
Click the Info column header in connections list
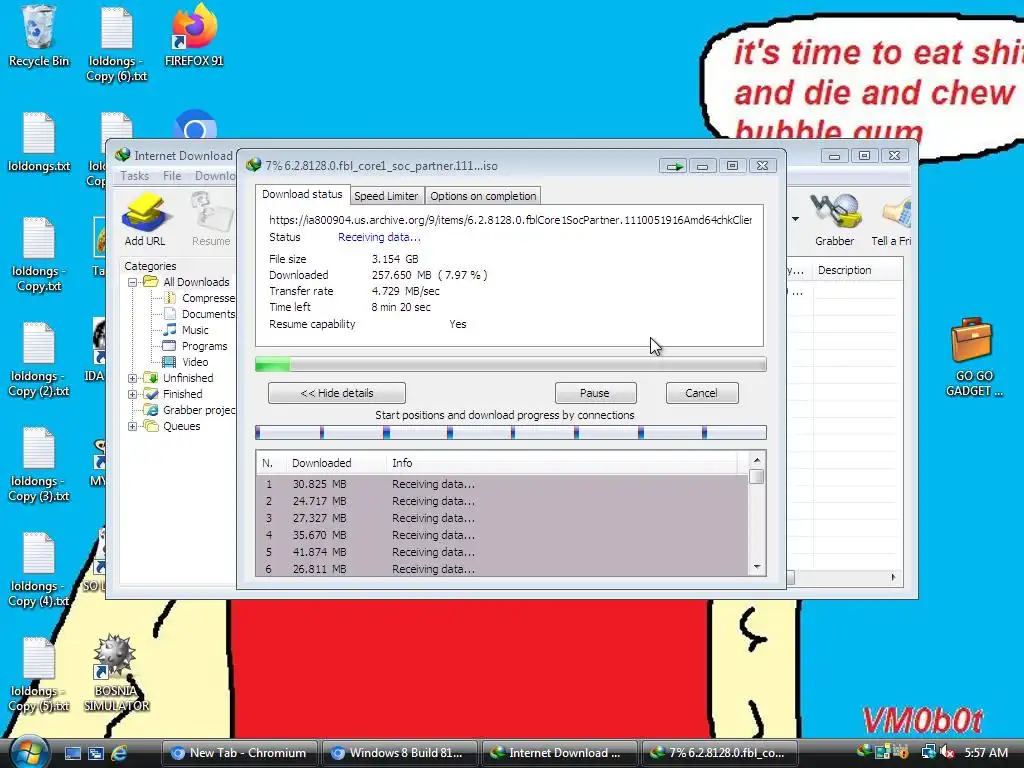coord(564,463)
